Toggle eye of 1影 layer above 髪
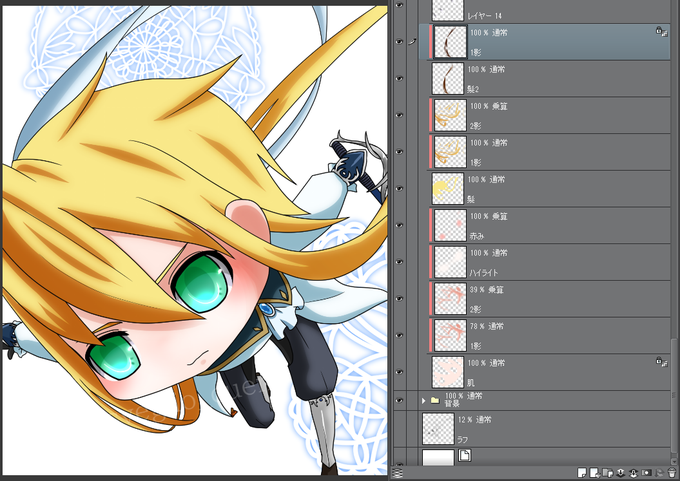 point(399,152)
